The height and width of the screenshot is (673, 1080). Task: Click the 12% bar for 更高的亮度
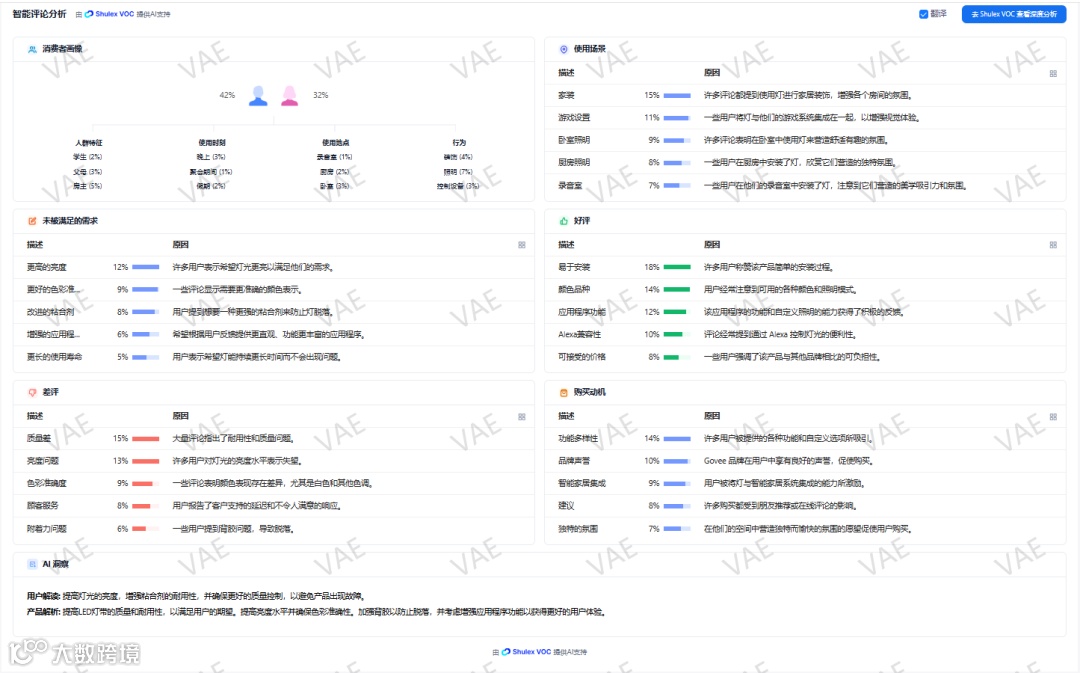click(x=145, y=267)
